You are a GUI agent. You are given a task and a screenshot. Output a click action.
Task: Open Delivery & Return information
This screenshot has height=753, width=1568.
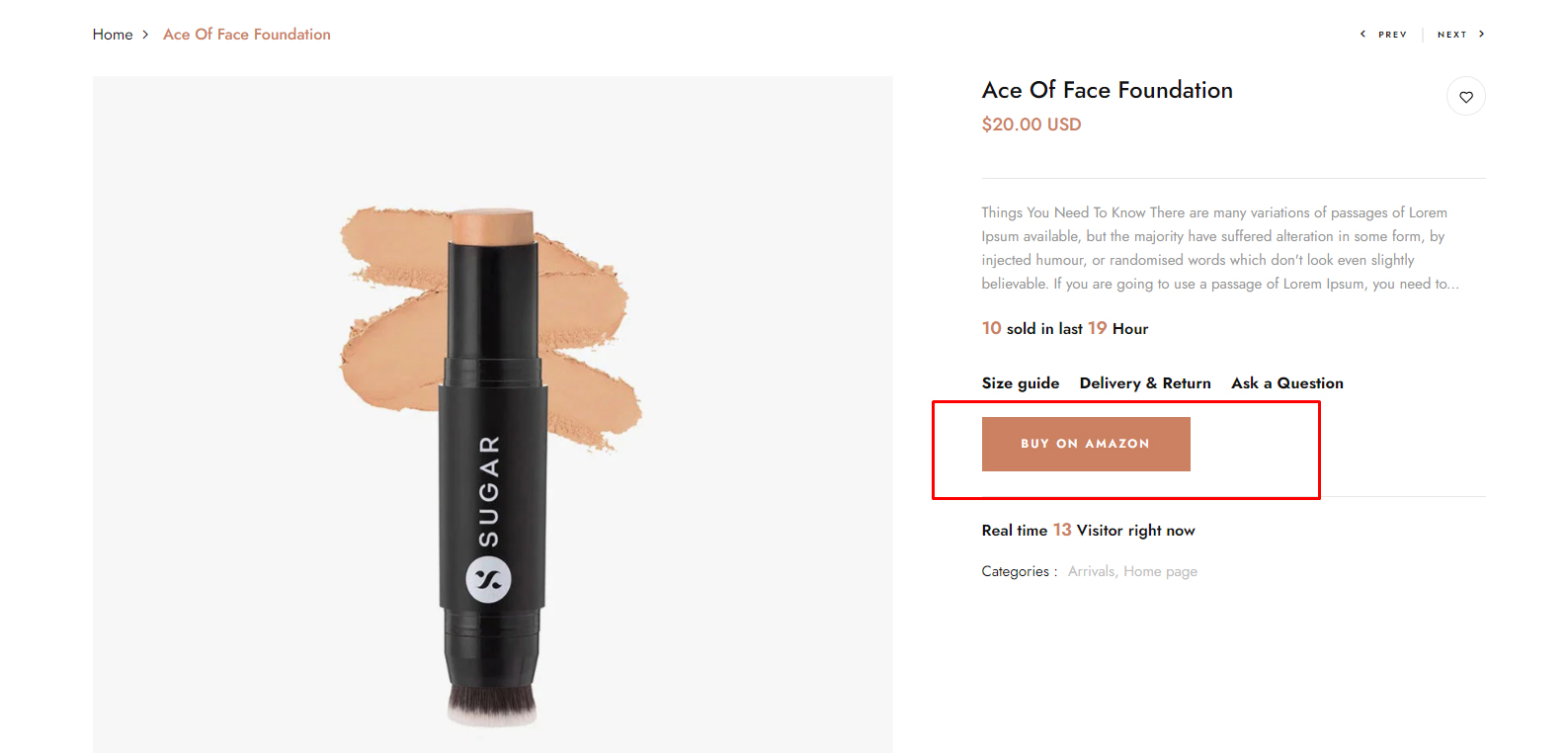coord(1144,383)
